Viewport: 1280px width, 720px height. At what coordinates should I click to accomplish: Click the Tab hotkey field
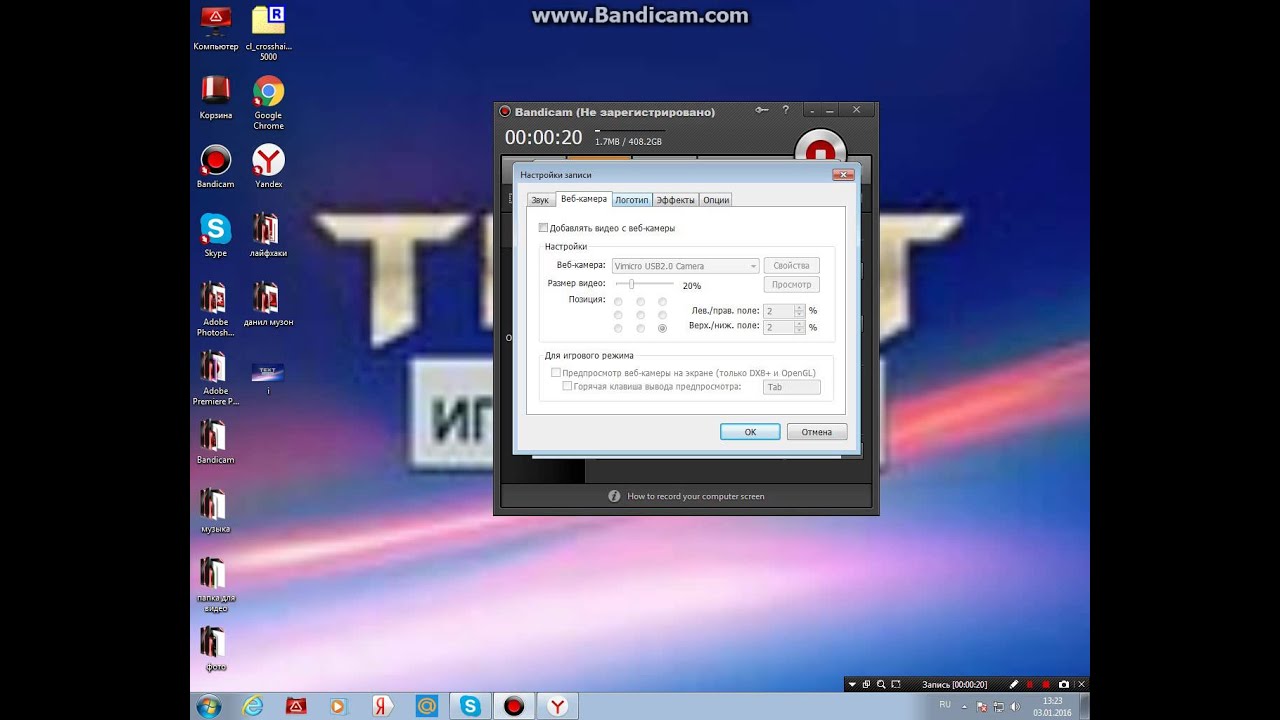pos(792,387)
